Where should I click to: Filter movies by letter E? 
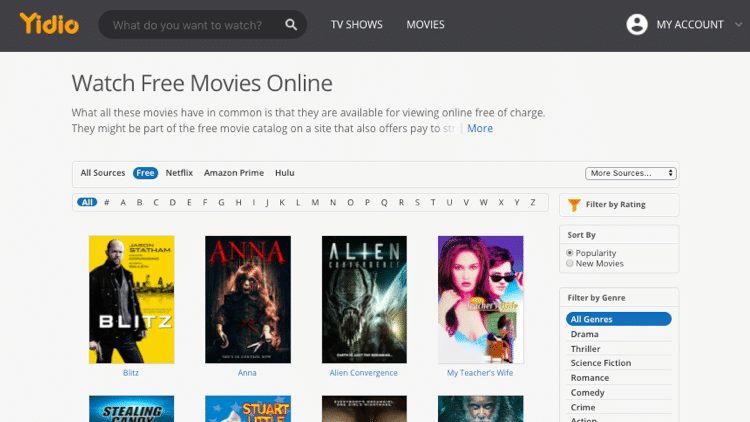pyautogui.click(x=189, y=202)
